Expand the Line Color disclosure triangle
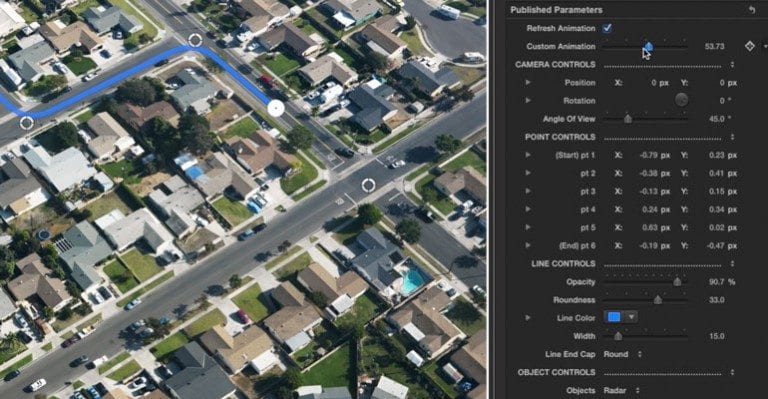 [528, 317]
